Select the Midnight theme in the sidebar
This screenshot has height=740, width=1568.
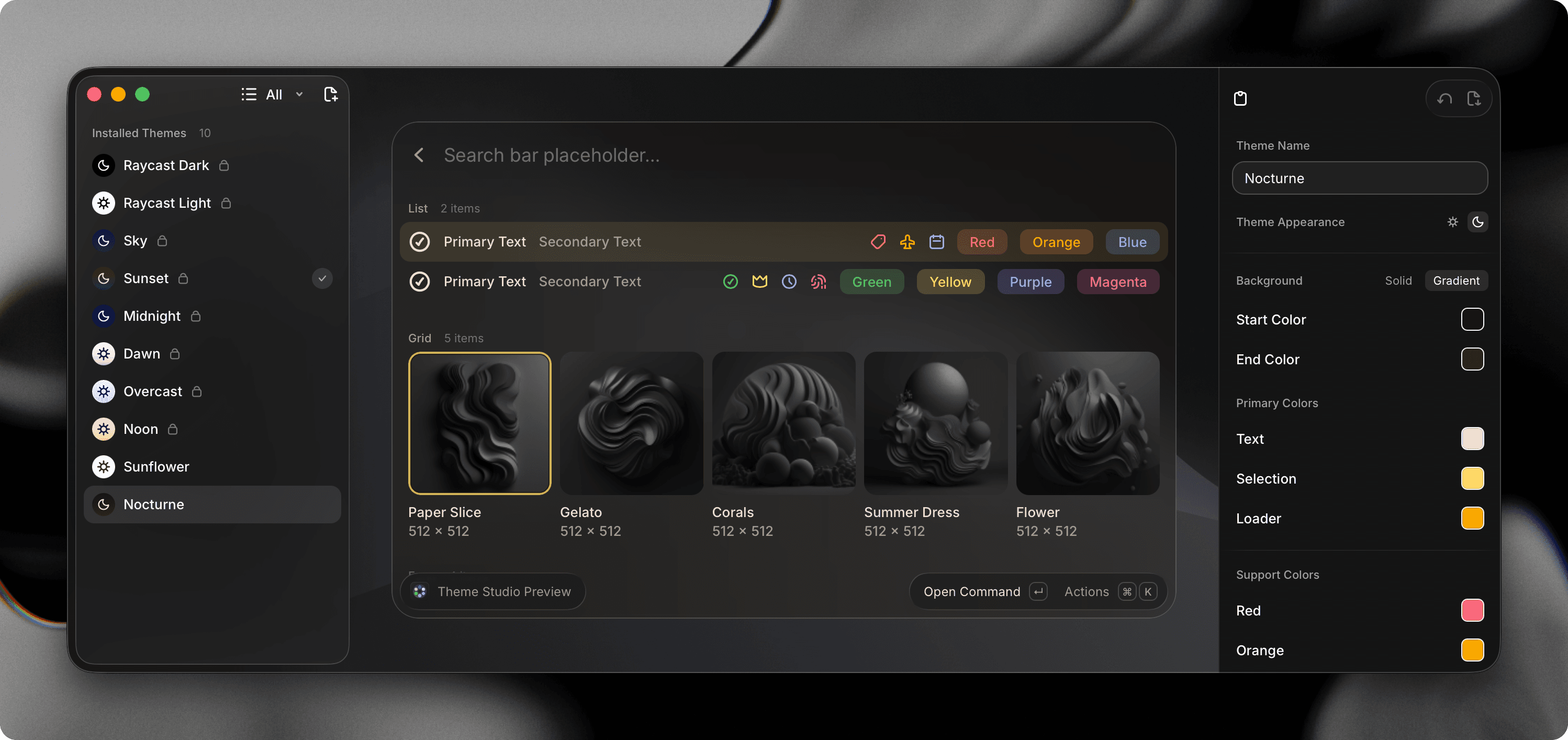pyautogui.click(x=152, y=316)
